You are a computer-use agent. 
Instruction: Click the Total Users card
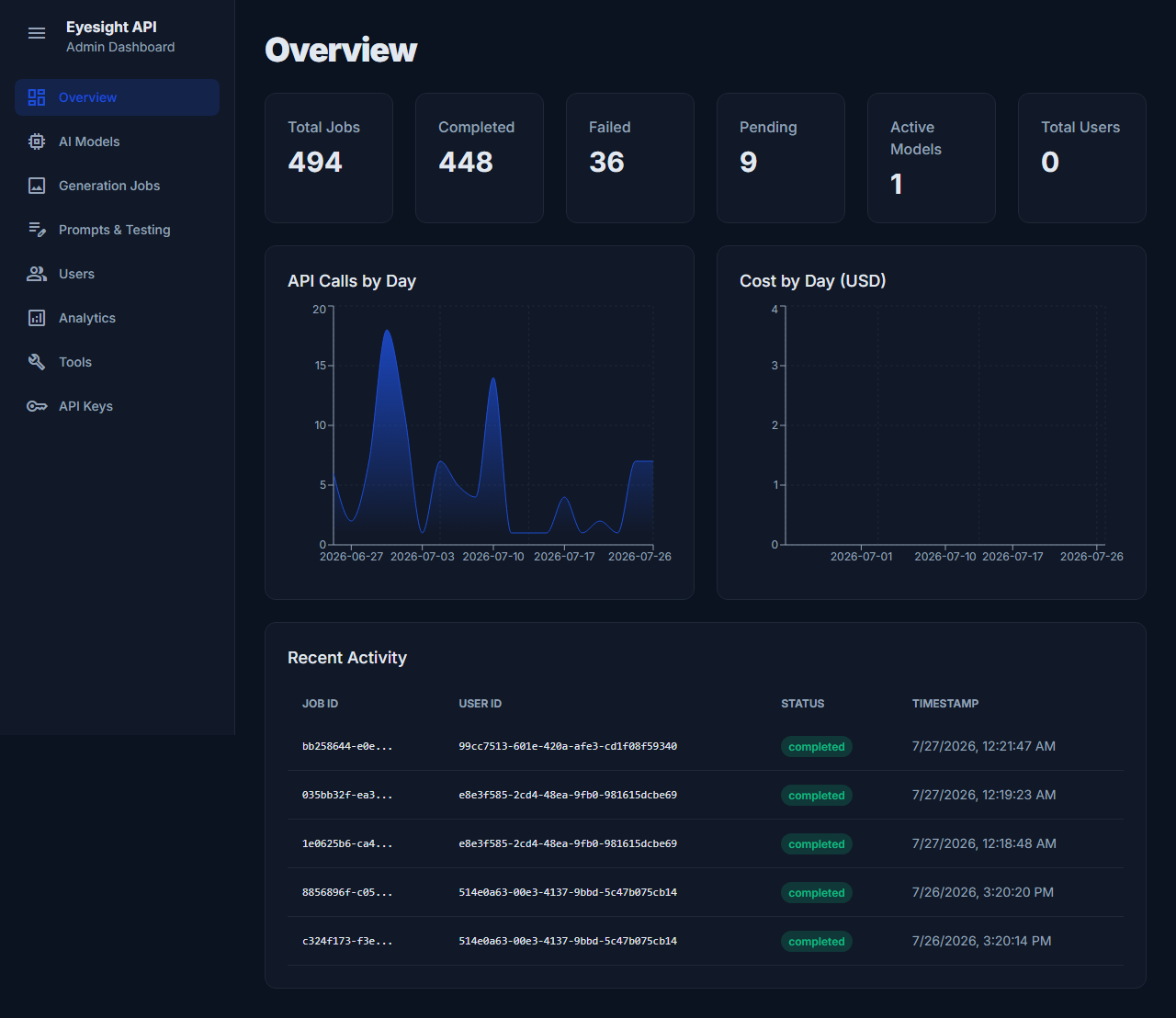[x=1082, y=158]
